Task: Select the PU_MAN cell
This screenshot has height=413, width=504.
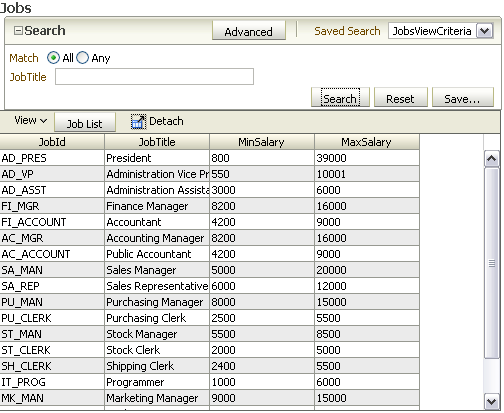Action: pos(52,302)
